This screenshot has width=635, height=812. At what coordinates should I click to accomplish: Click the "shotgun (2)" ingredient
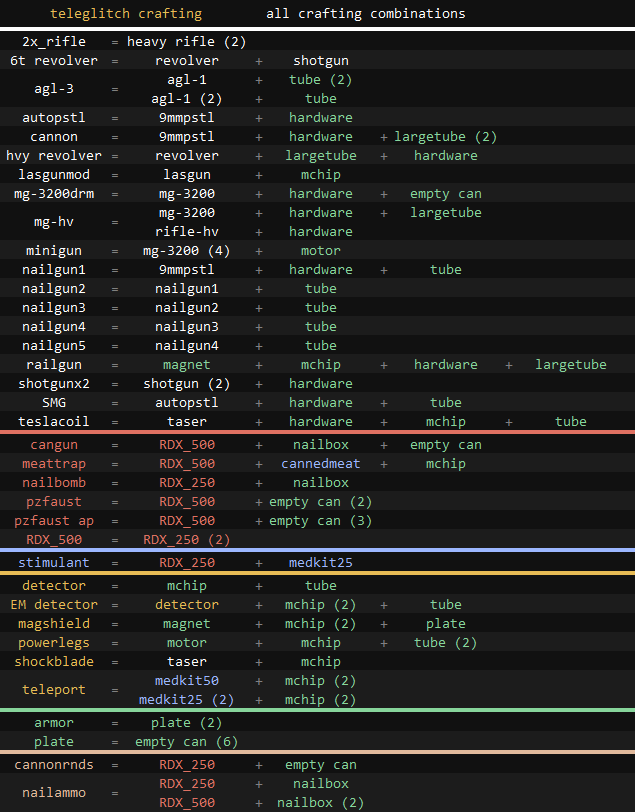coord(186,384)
